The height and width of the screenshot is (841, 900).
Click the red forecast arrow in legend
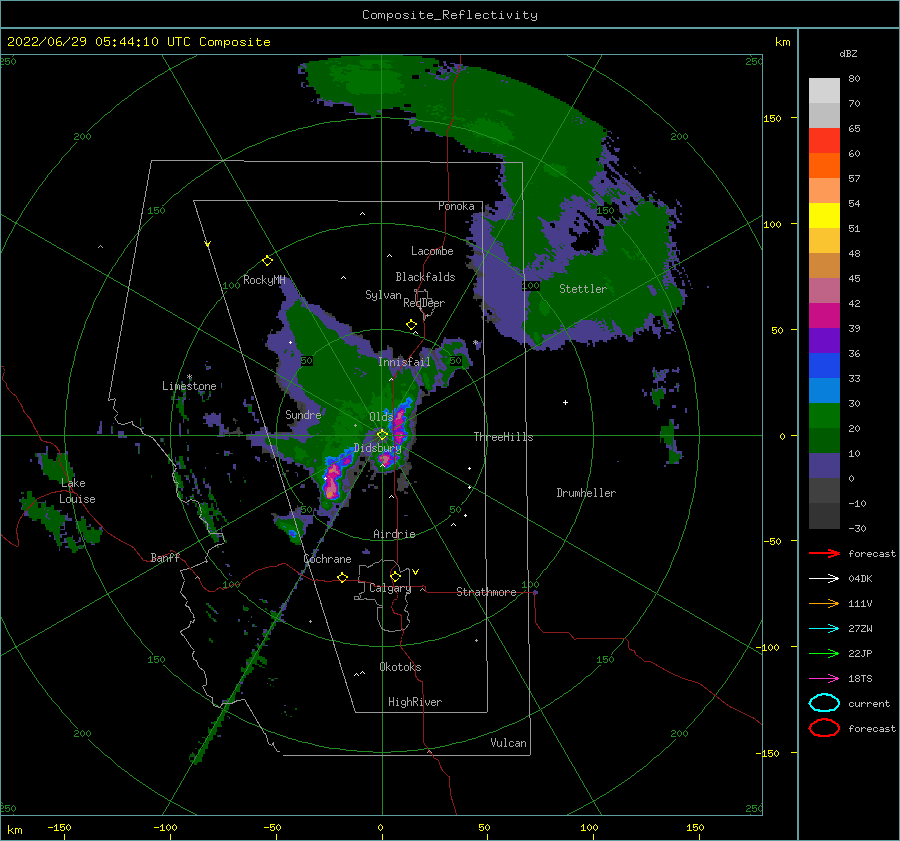824,553
